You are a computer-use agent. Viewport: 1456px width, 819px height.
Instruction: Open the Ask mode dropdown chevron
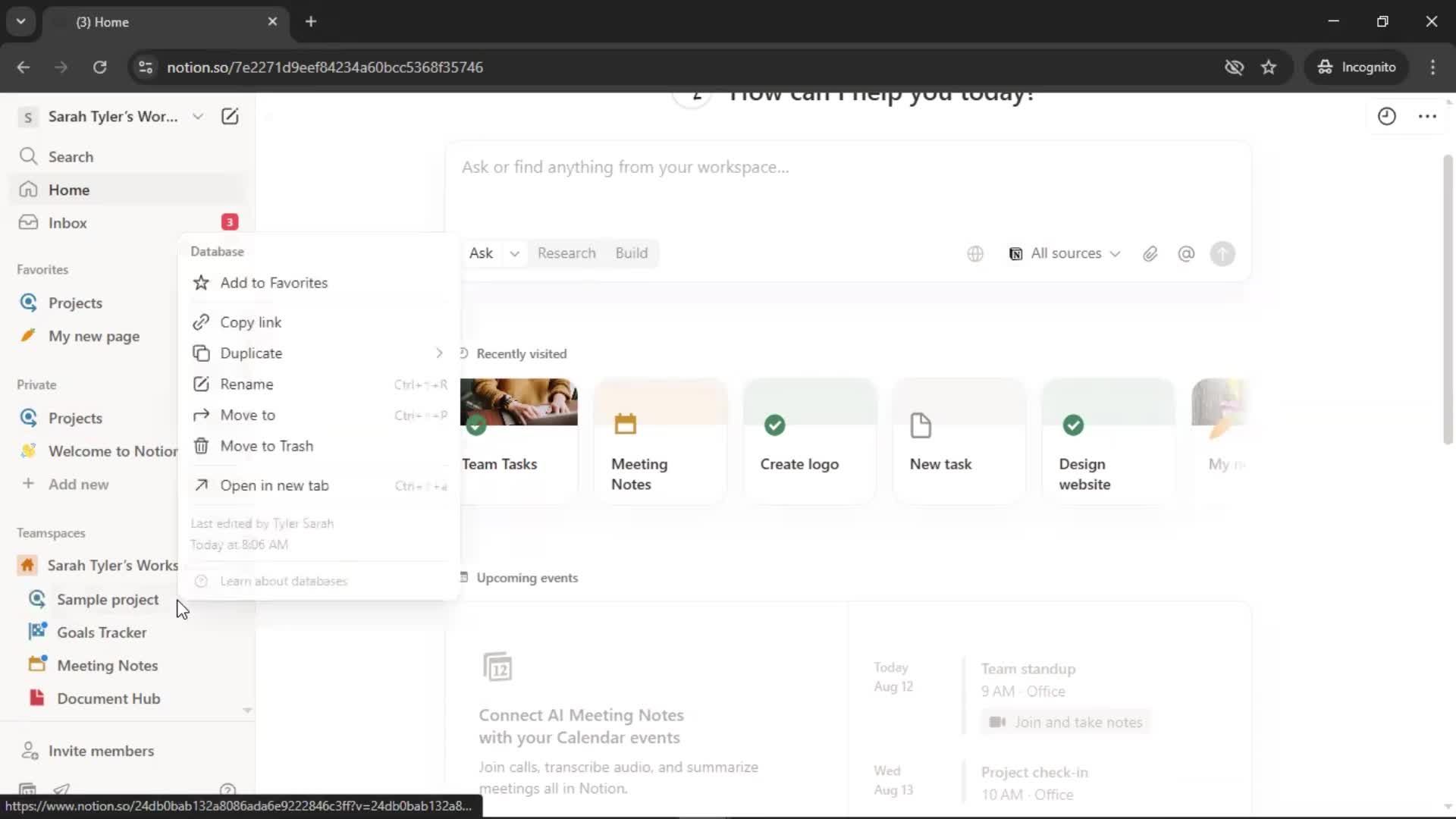click(x=514, y=253)
